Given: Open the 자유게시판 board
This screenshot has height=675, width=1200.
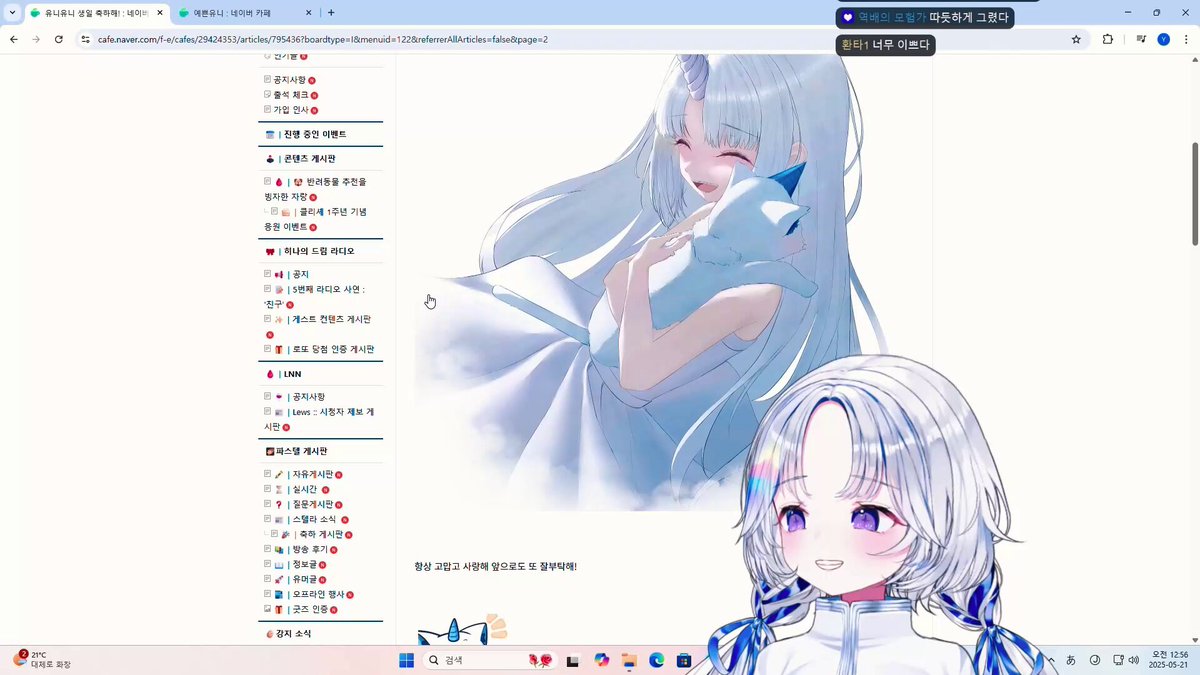Looking at the screenshot, I should coord(311,474).
